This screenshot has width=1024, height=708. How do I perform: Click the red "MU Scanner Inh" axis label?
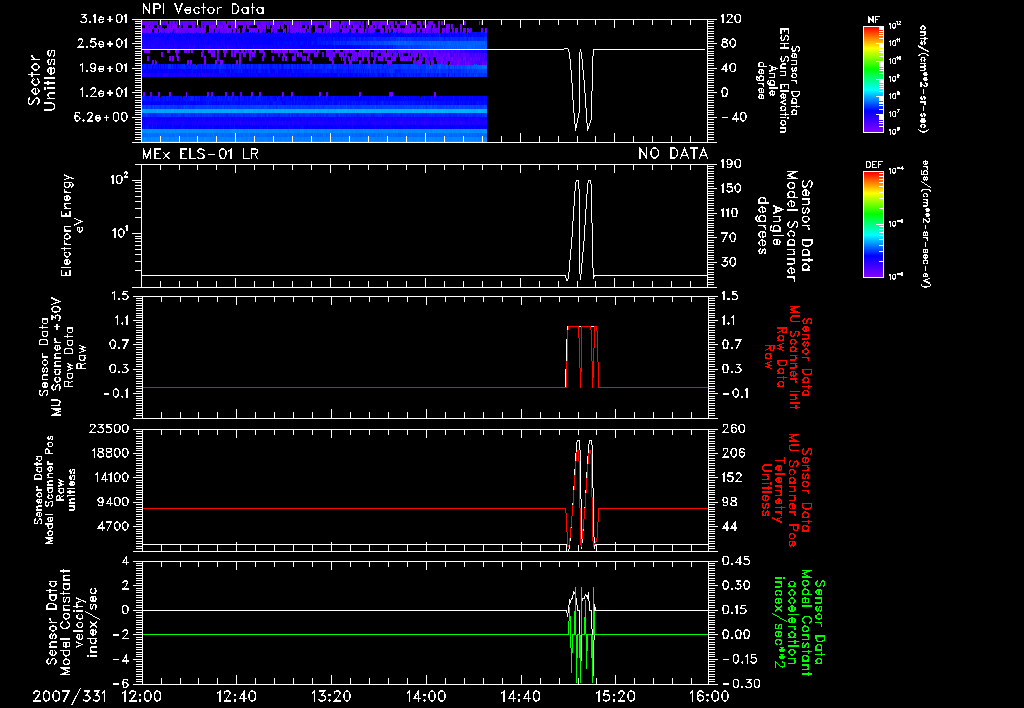(x=787, y=357)
